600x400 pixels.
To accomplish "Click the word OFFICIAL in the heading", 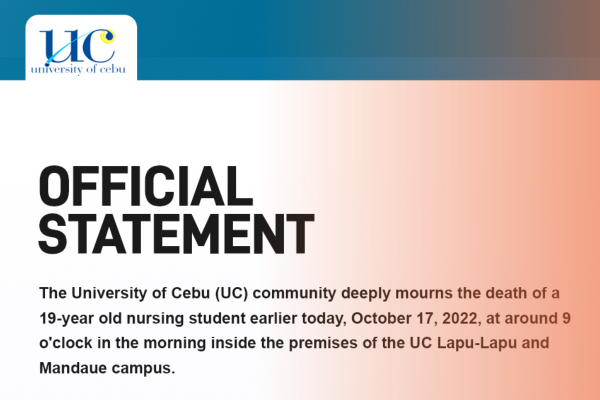I will [140, 187].
